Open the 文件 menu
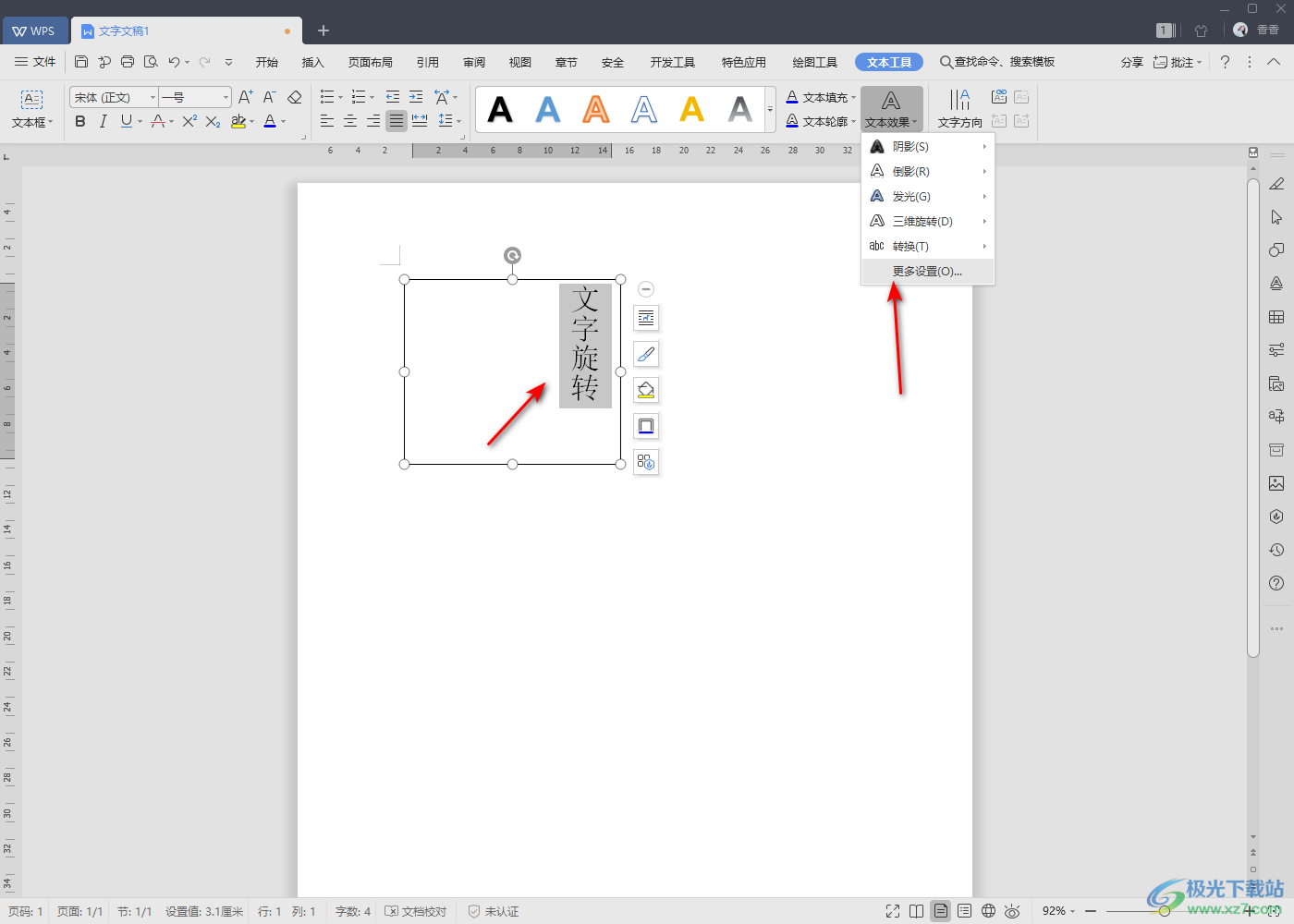 pyautogui.click(x=35, y=62)
